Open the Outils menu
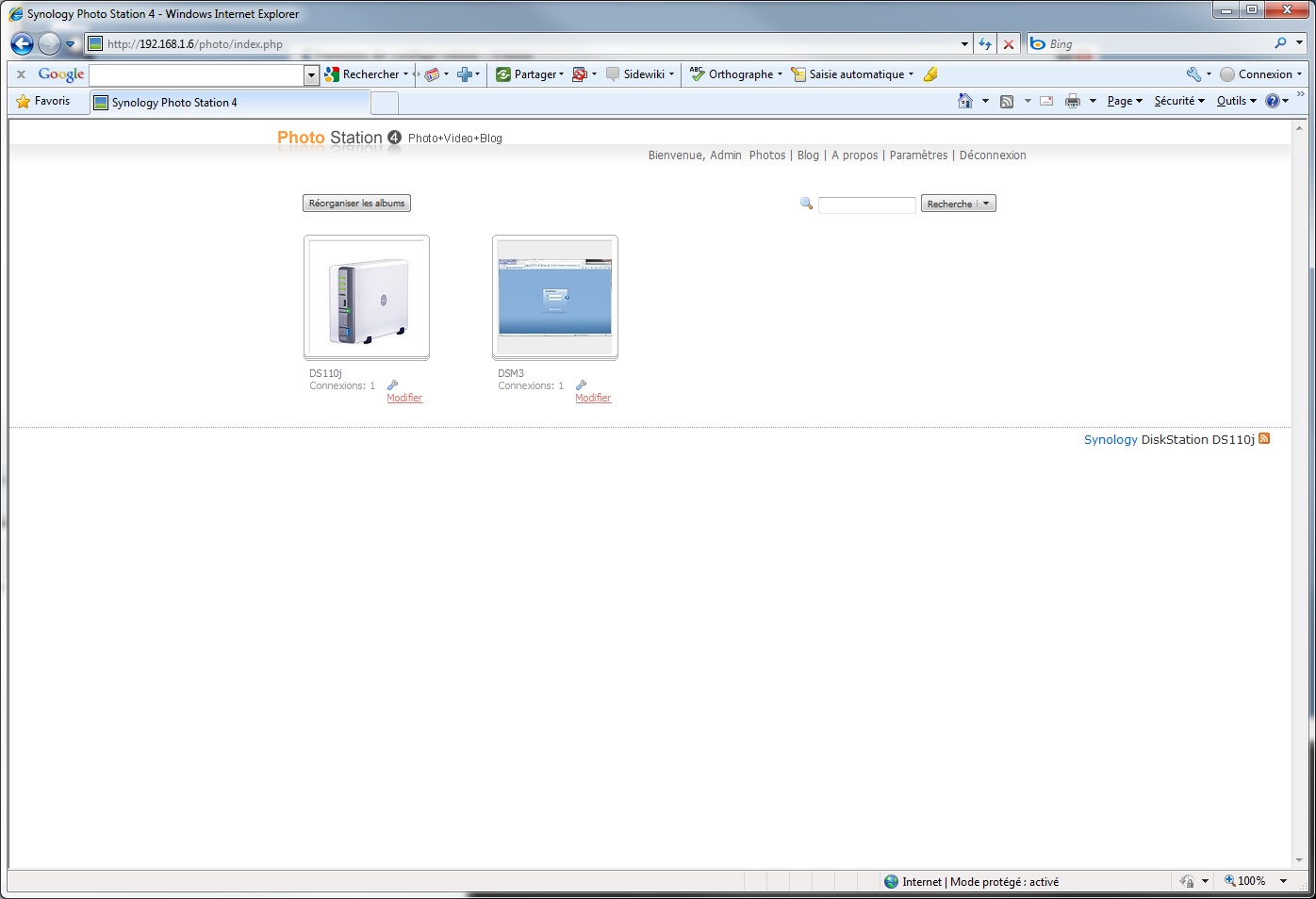 [x=1237, y=101]
